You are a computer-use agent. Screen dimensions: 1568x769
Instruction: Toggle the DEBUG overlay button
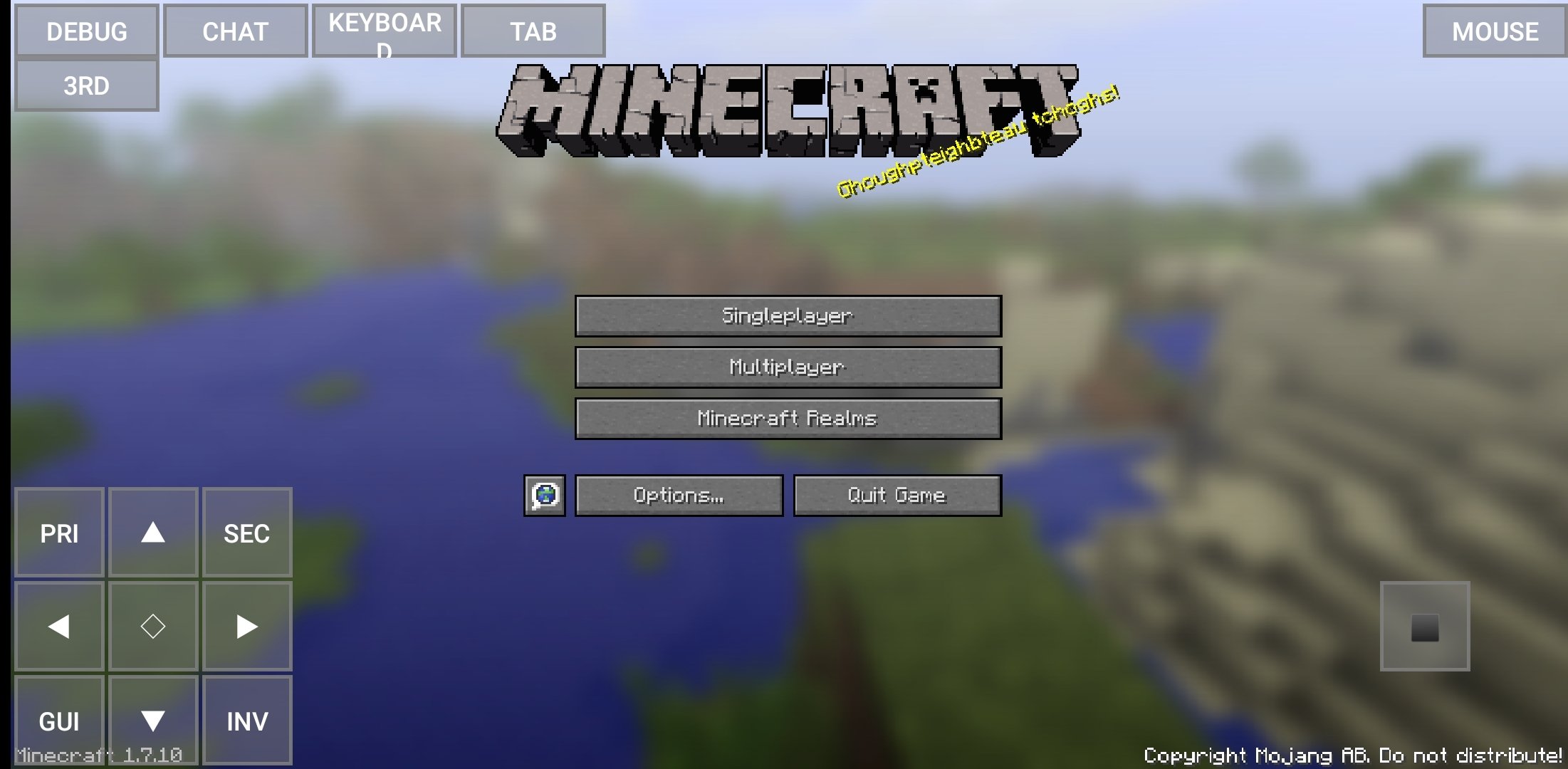(86, 32)
